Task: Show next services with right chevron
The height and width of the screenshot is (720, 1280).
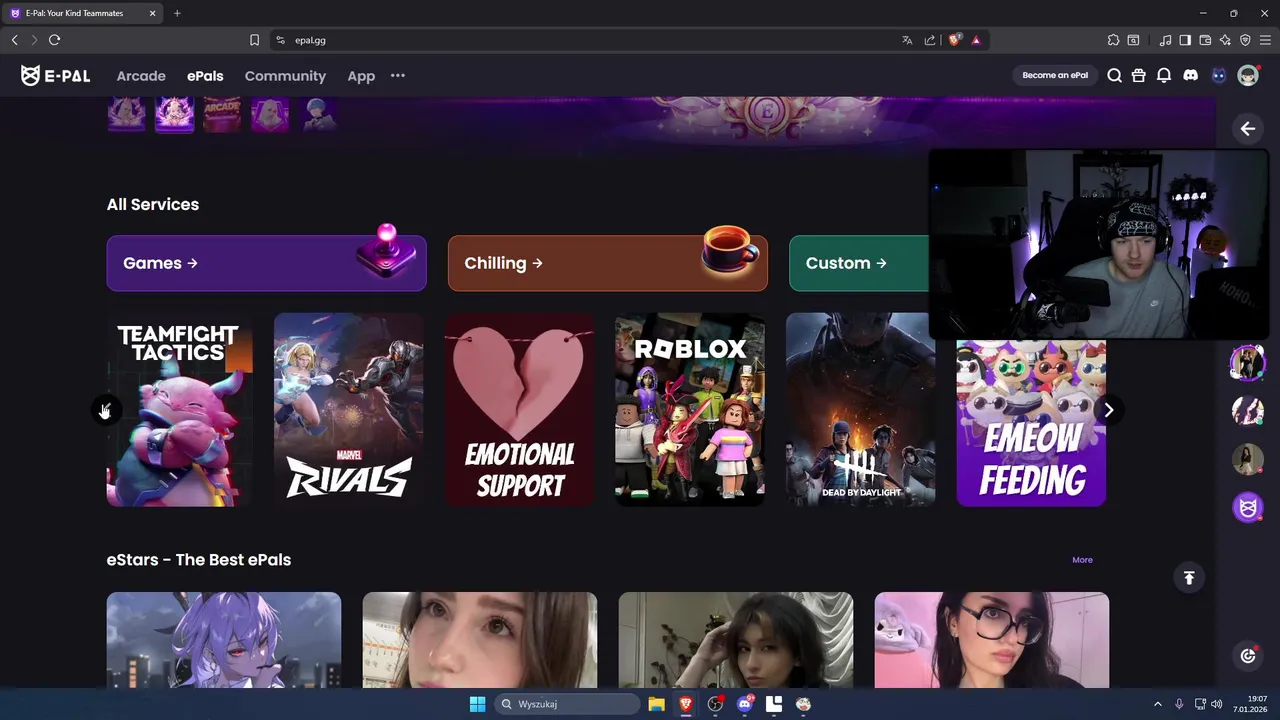Action: pos(1108,410)
